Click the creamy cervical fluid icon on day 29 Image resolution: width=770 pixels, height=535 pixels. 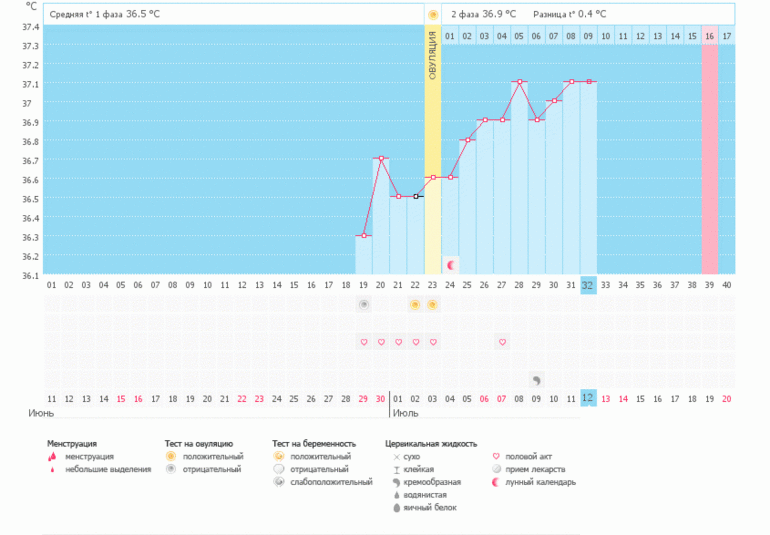point(536,380)
